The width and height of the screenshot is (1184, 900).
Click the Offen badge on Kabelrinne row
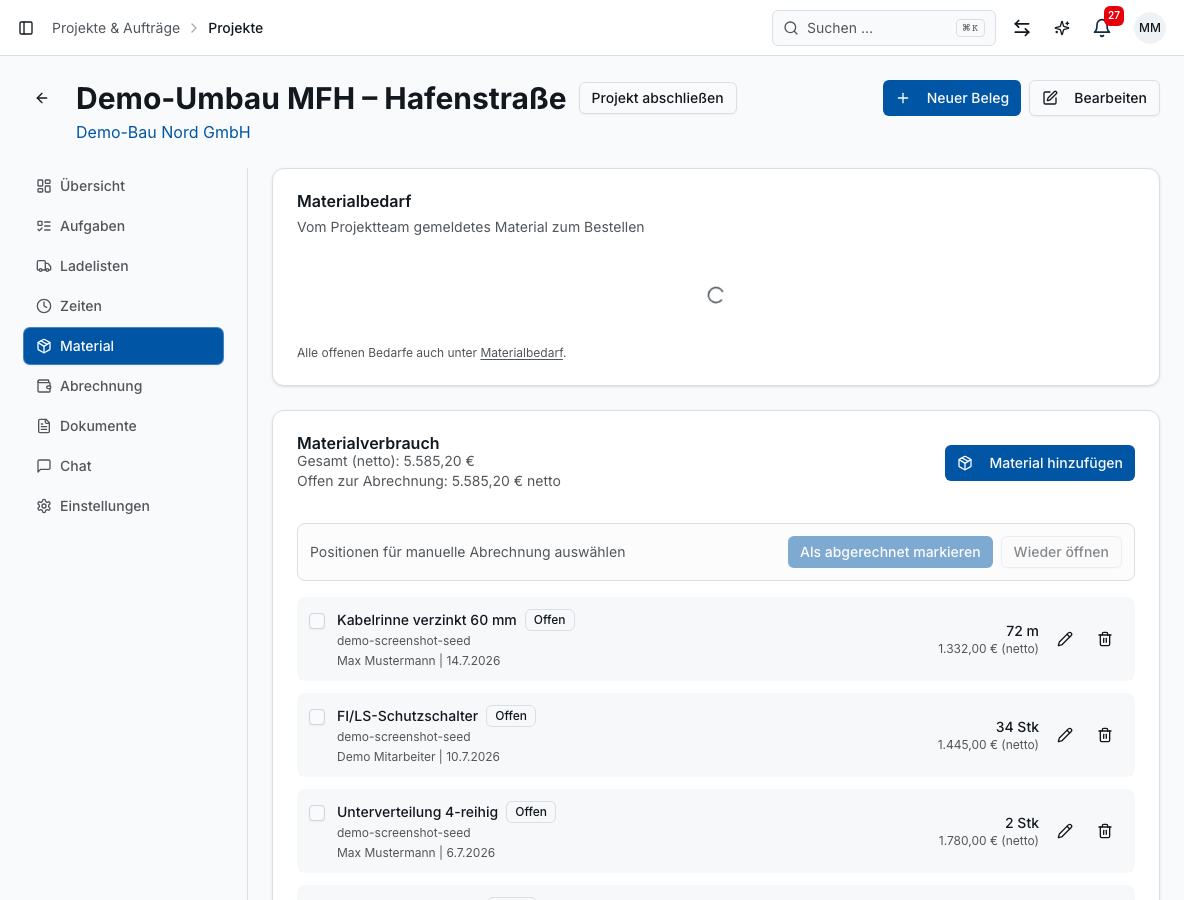click(x=550, y=620)
